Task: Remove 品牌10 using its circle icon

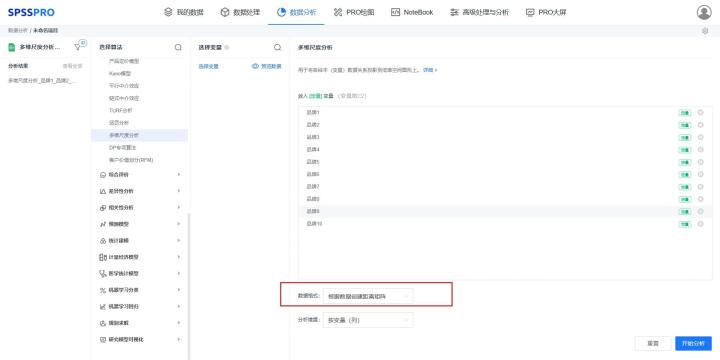Action: pyautogui.click(x=700, y=224)
